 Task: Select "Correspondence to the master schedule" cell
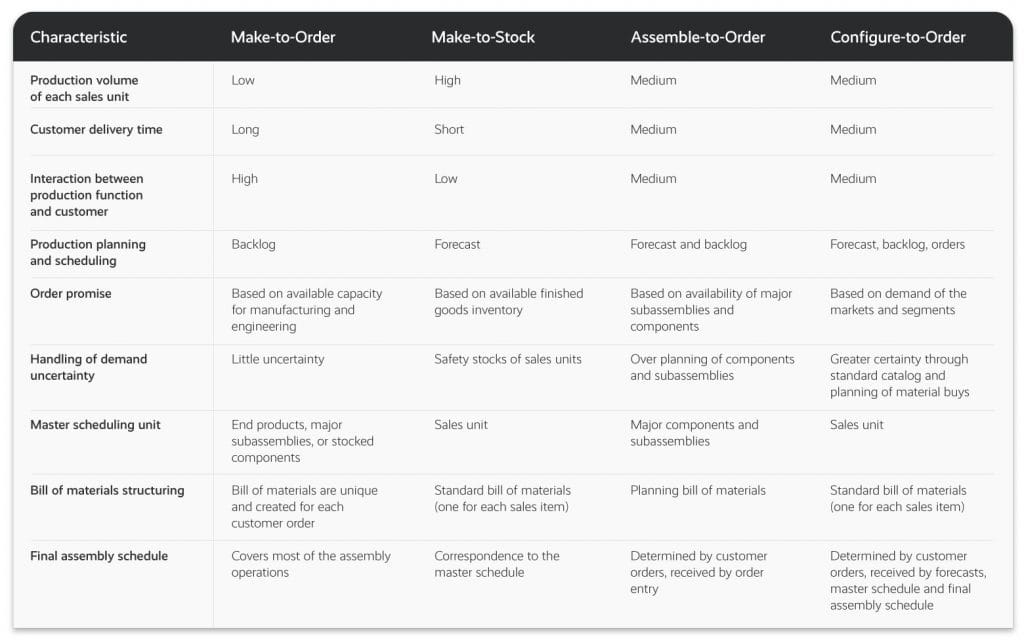(x=496, y=564)
